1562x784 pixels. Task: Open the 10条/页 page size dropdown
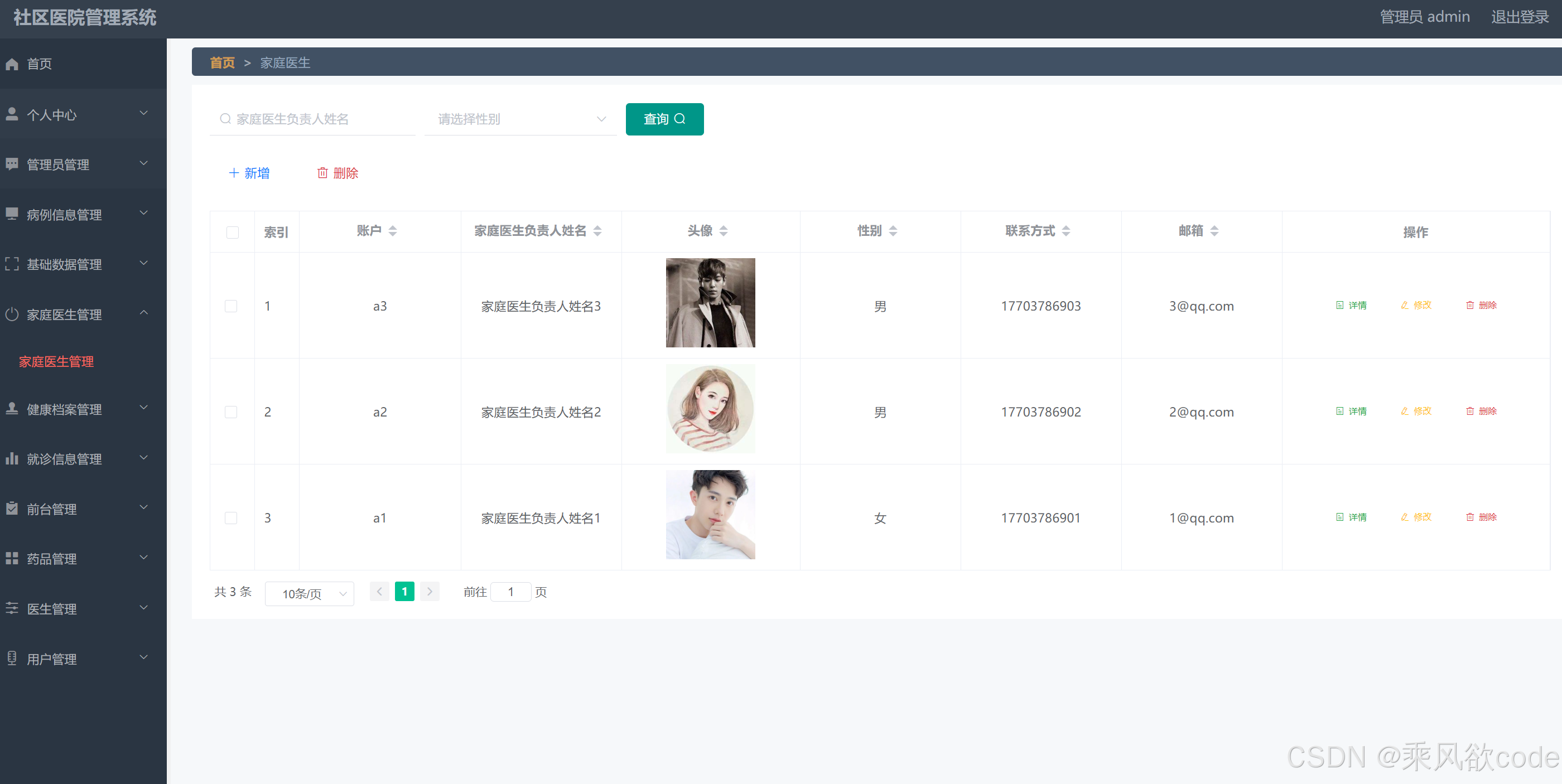tap(309, 593)
